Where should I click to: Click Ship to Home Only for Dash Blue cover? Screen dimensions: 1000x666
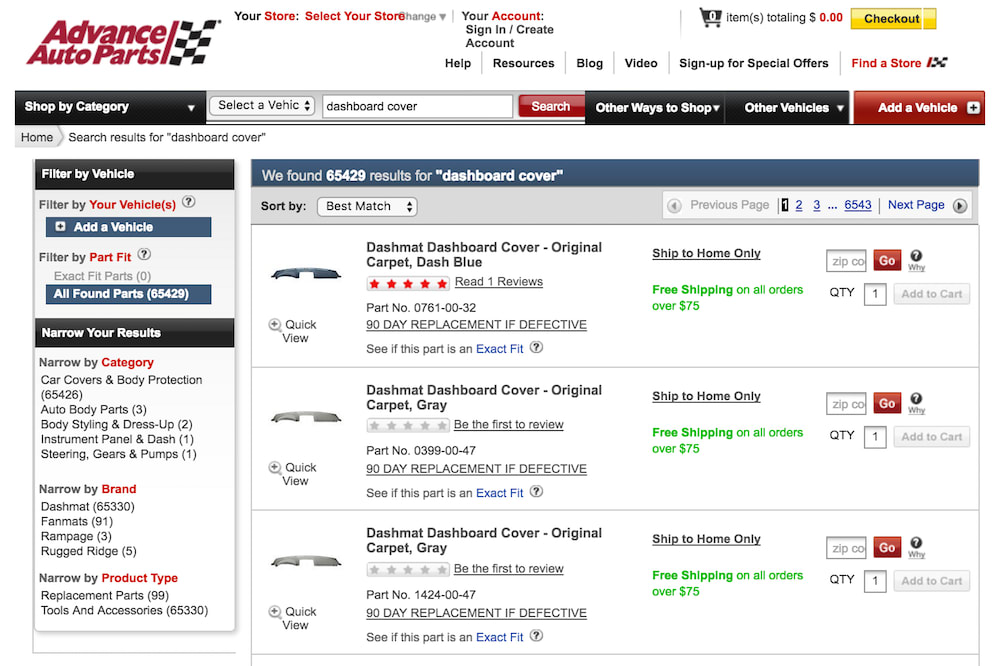[x=706, y=253]
